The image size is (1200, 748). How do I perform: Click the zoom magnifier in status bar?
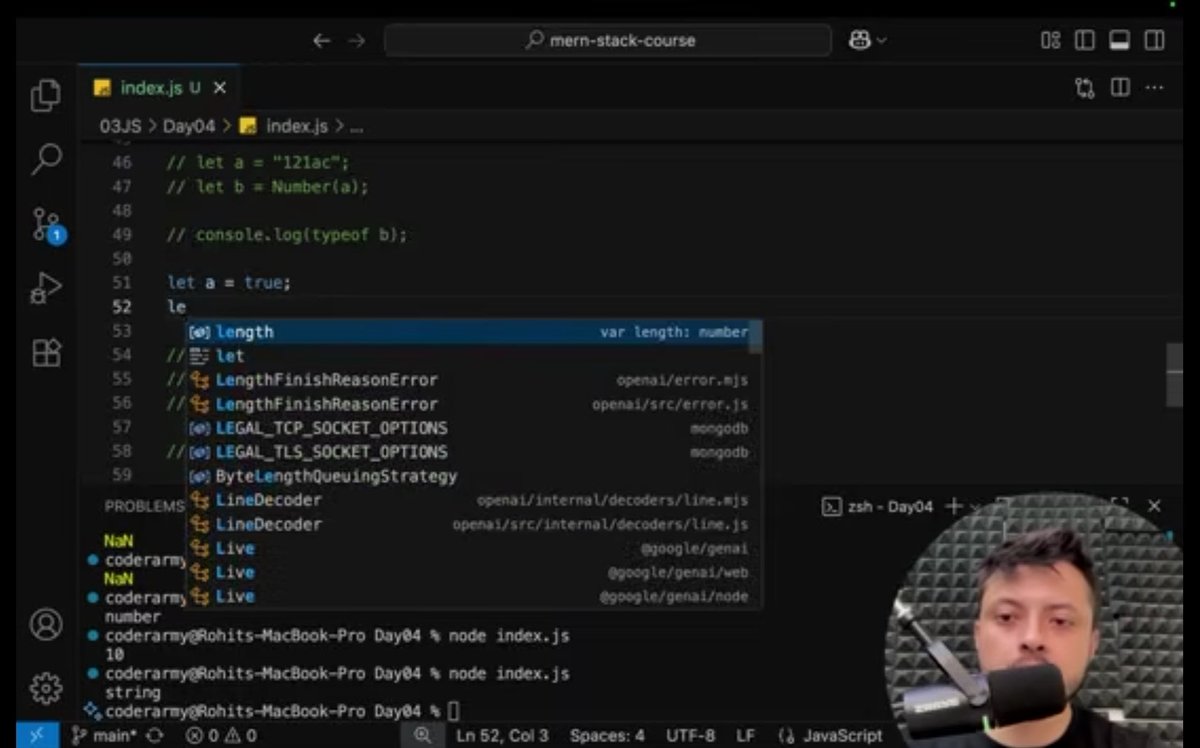(423, 735)
